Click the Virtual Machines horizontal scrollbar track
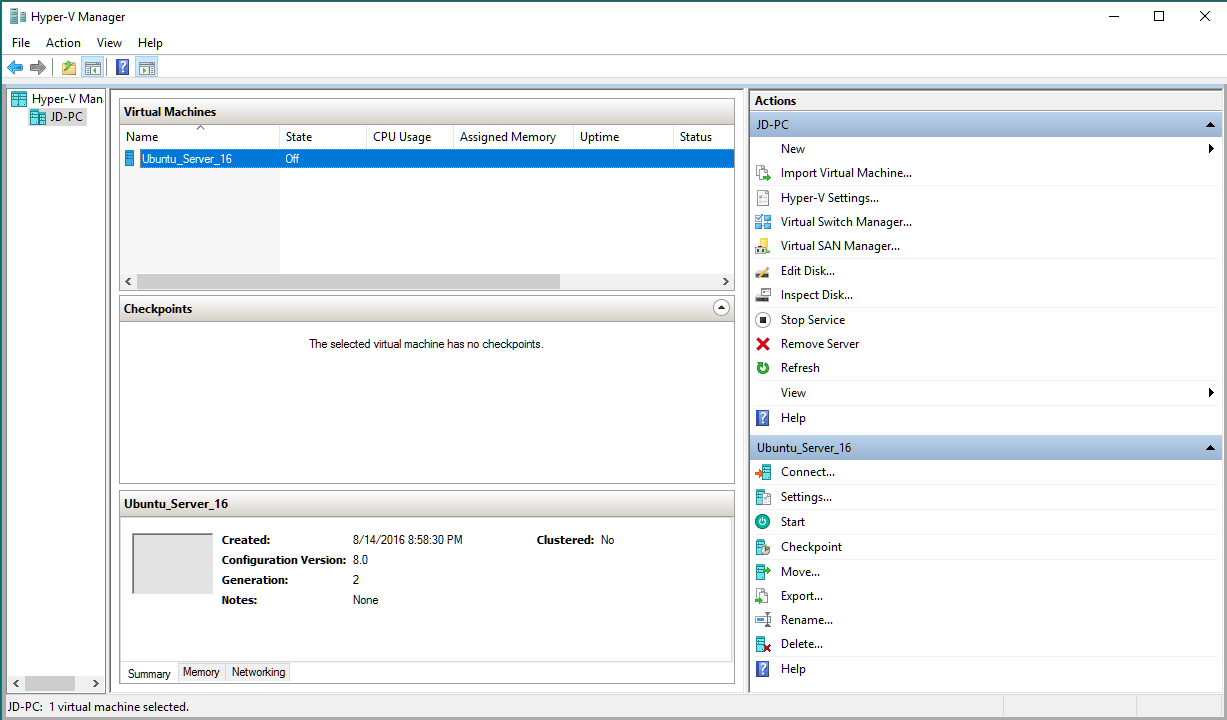 tap(427, 282)
